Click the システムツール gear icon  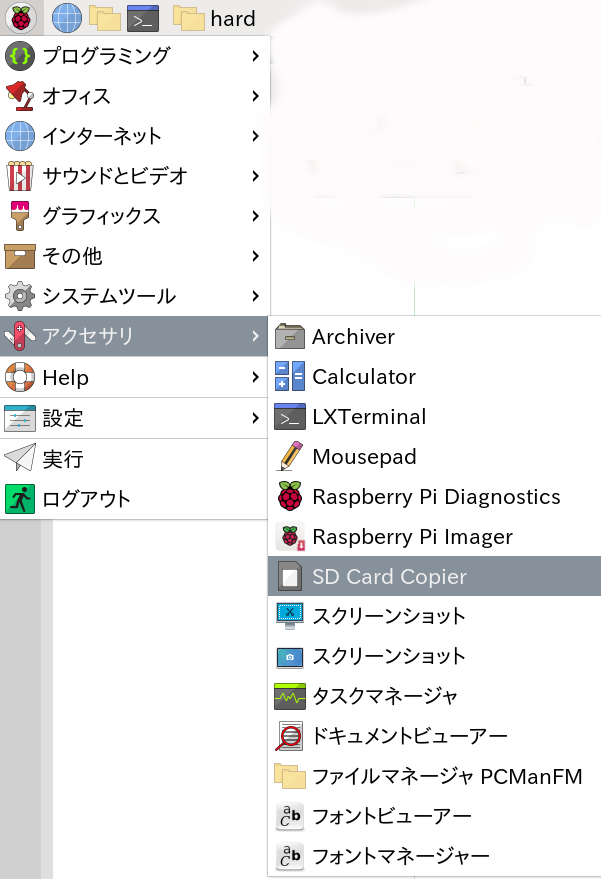(x=20, y=296)
